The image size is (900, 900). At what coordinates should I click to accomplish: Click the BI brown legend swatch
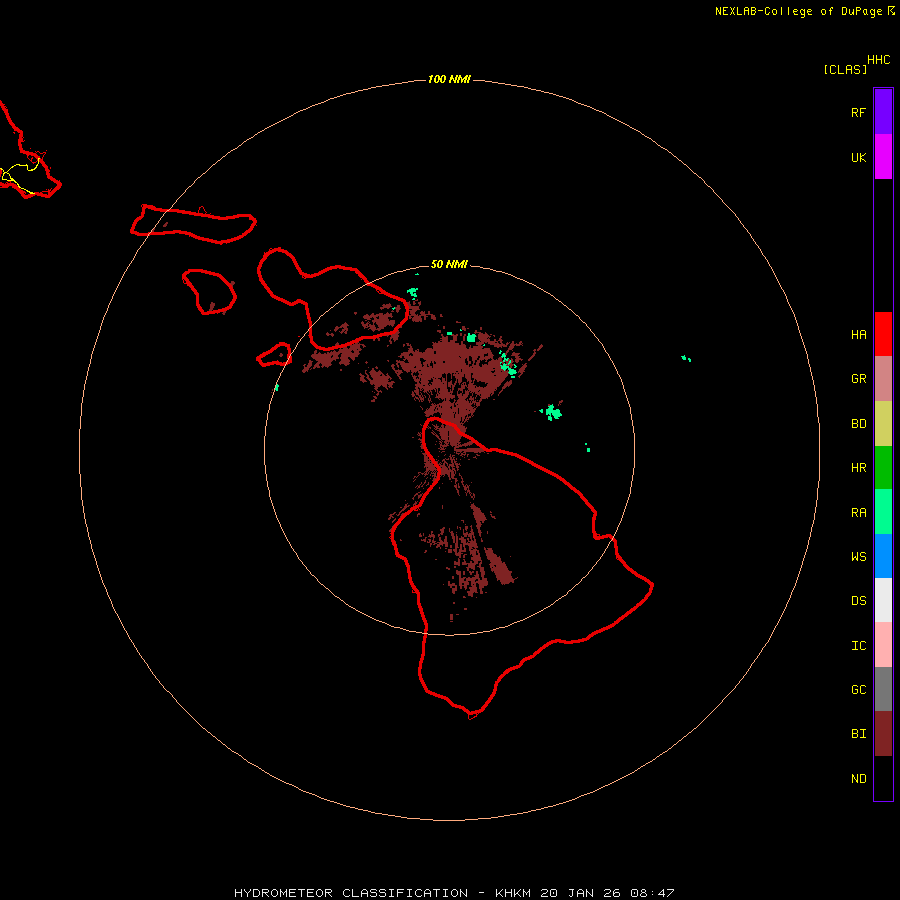[x=883, y=734]
